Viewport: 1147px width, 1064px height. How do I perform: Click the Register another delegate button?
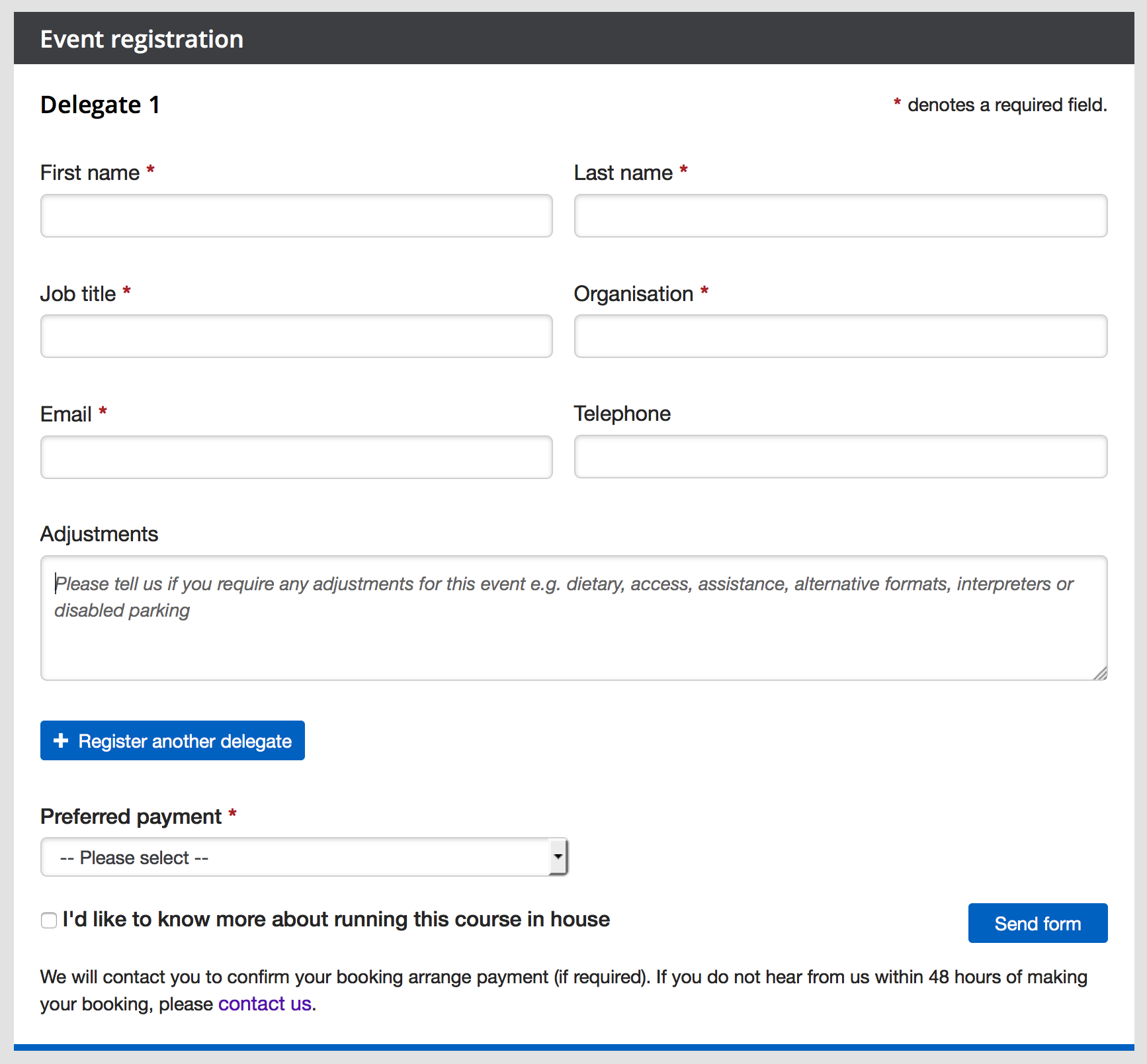pos(173,740)
